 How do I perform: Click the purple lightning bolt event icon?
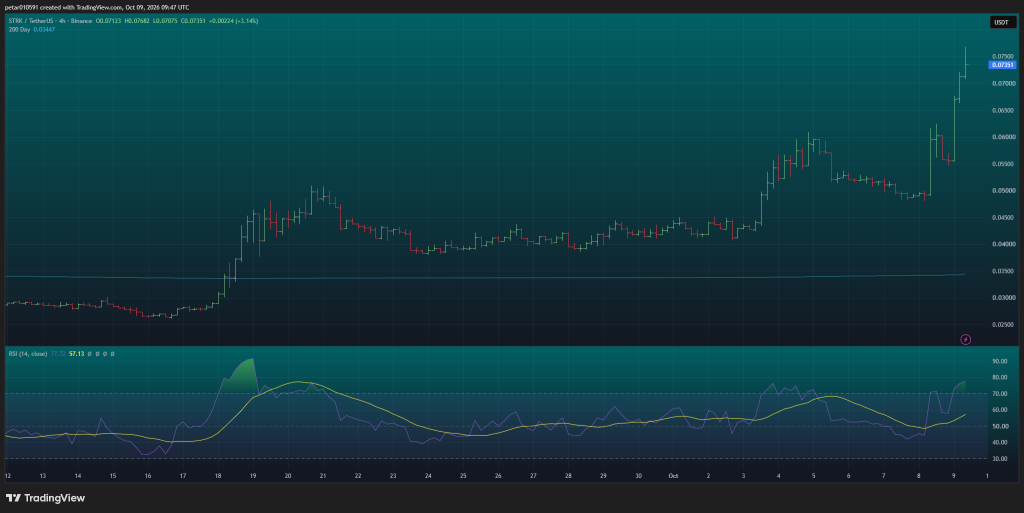click(x=965, y=339)
